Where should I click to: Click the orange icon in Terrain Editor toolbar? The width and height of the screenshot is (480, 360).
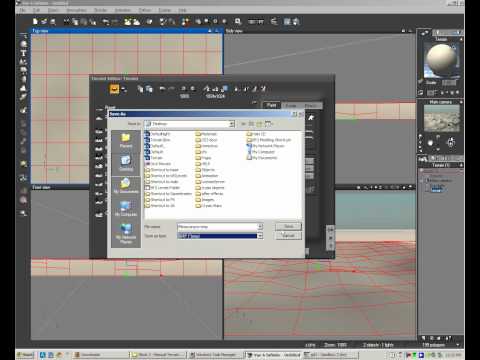[x=114, y=89]
